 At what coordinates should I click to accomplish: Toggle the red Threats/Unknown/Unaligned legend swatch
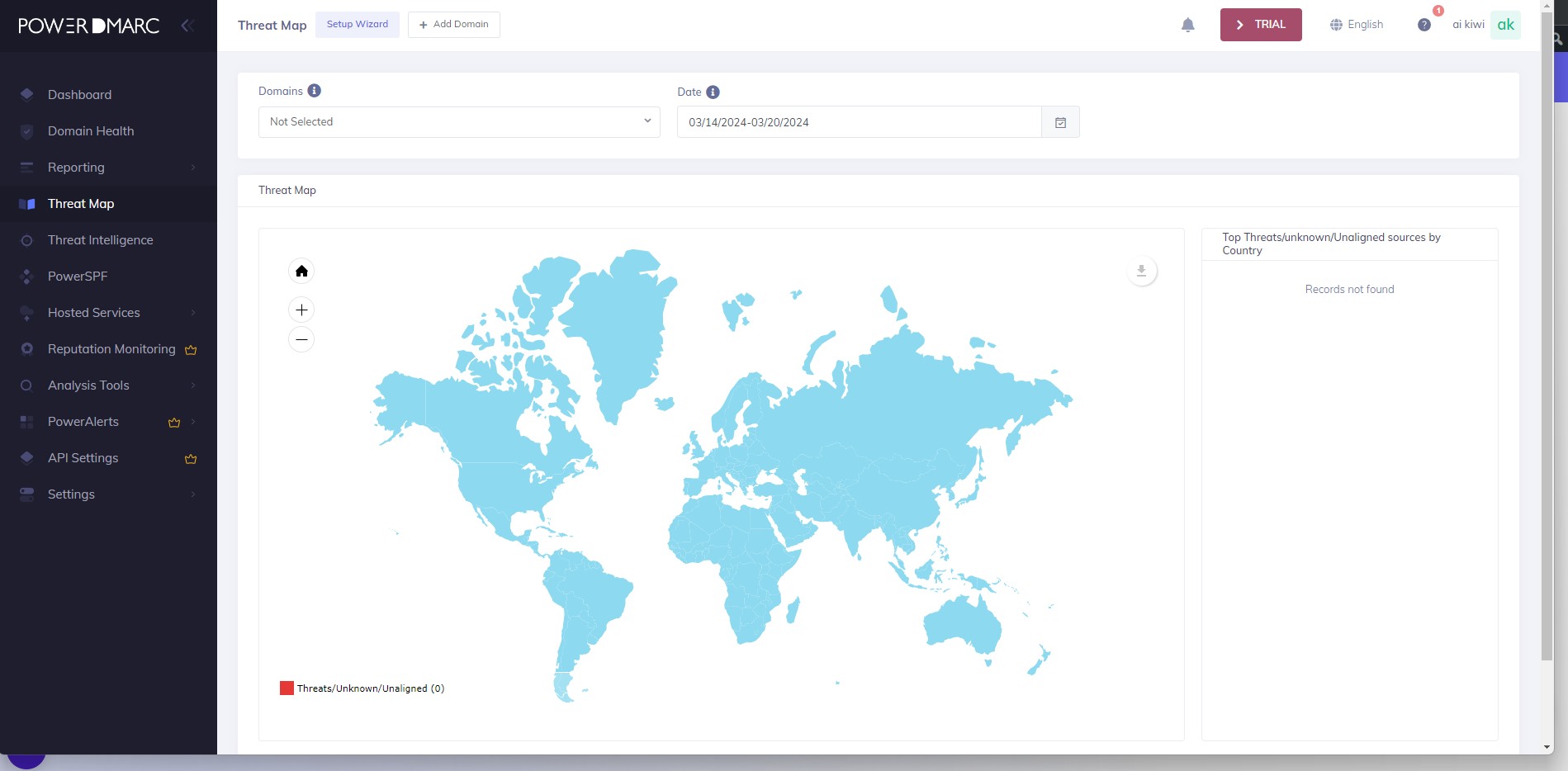click(287, 688)
